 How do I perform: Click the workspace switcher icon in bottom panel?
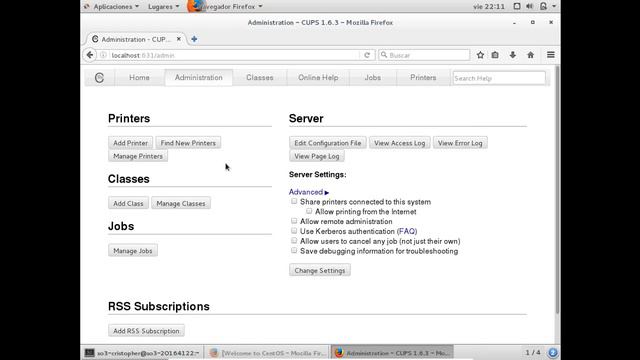553,352
